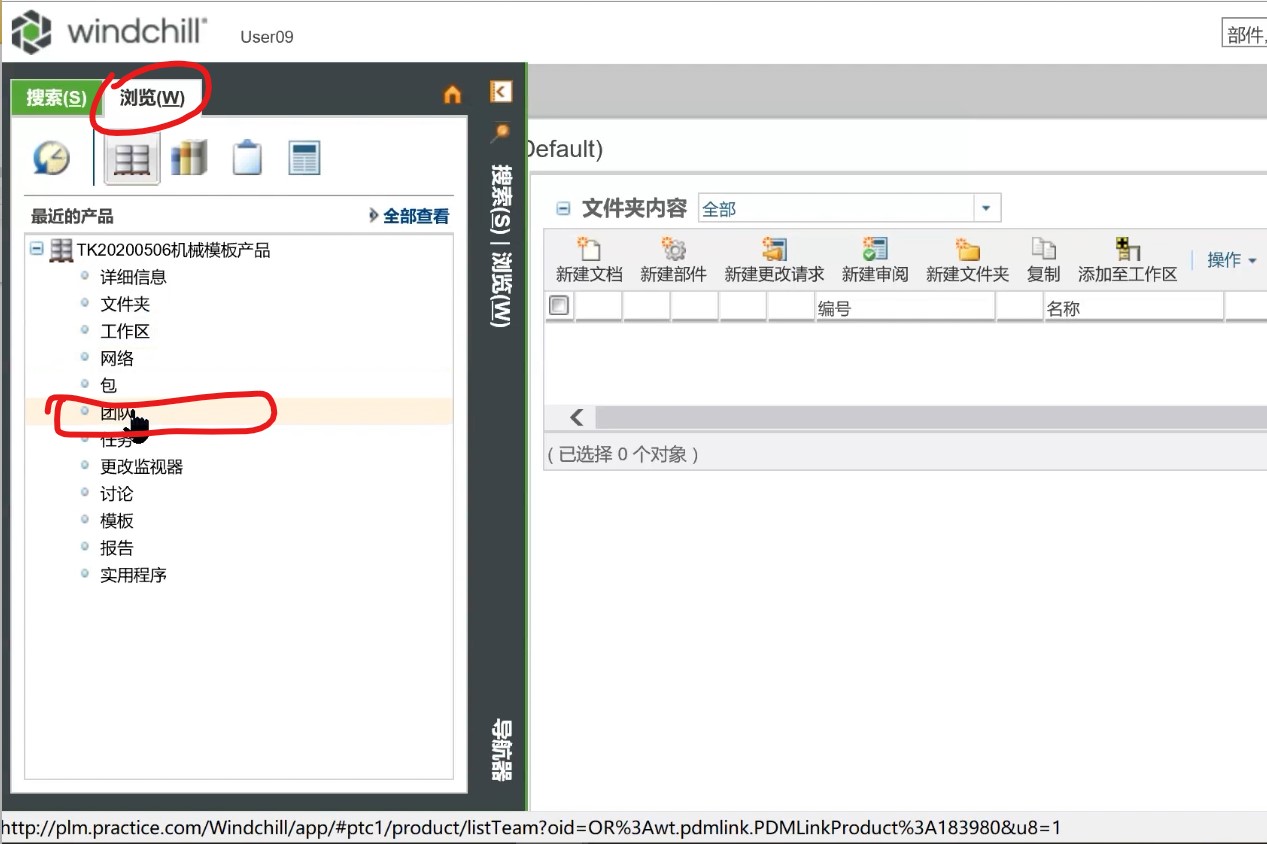Screen dimensions: 1267x844
Task: Click the pin icon on navigator strip
Action: (500, 132)
